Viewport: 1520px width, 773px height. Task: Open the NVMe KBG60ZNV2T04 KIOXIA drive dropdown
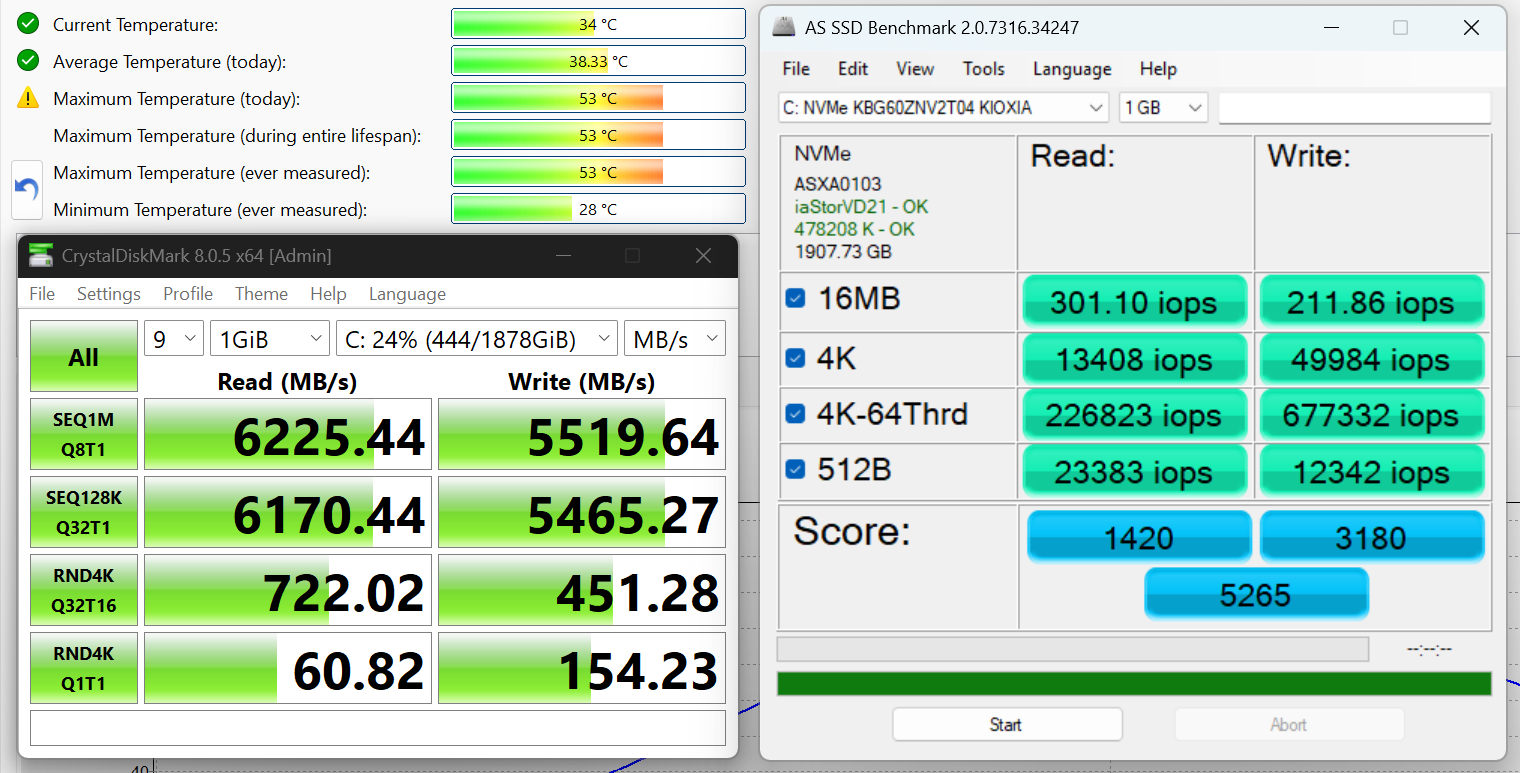(x=944, y=107)
